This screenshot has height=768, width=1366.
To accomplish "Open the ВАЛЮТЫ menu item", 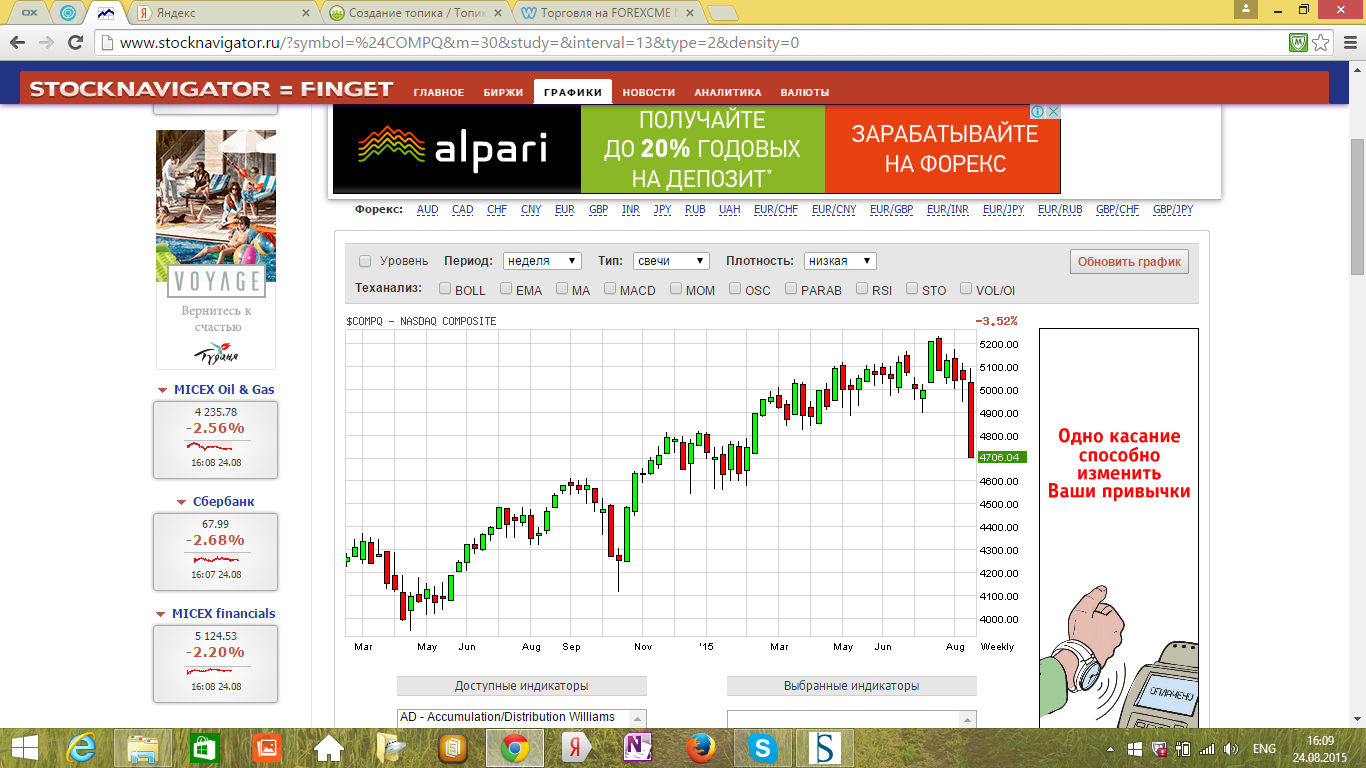I will coord(805,92).
